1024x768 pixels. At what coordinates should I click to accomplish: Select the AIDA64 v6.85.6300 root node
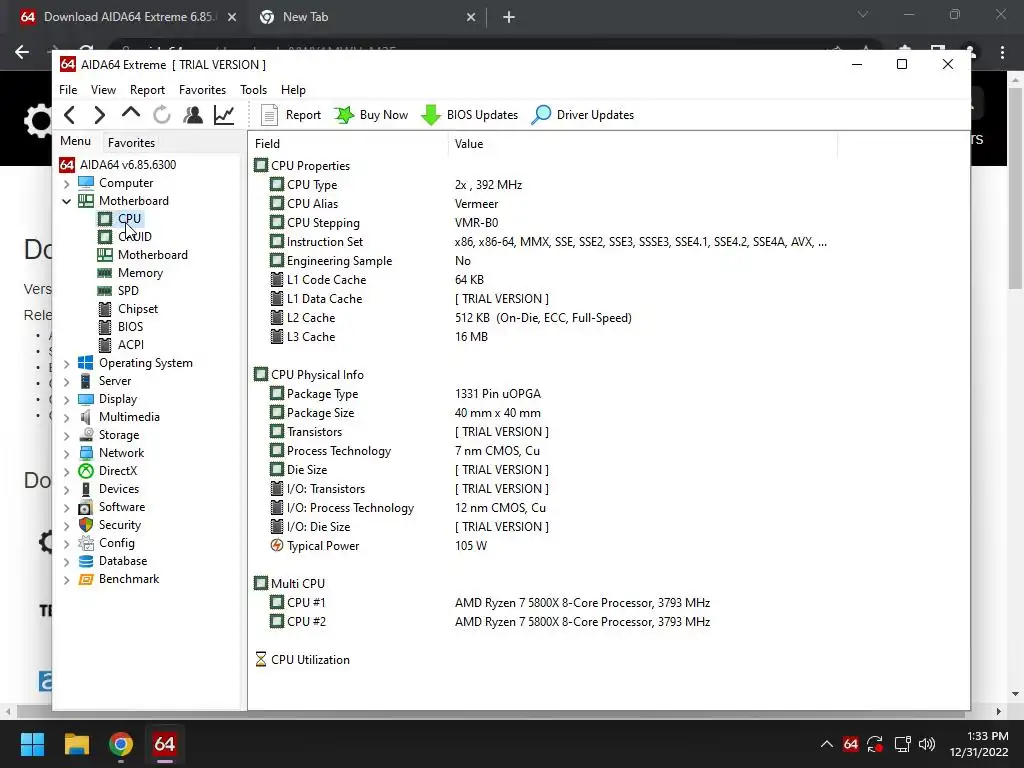tap(118, 165)
